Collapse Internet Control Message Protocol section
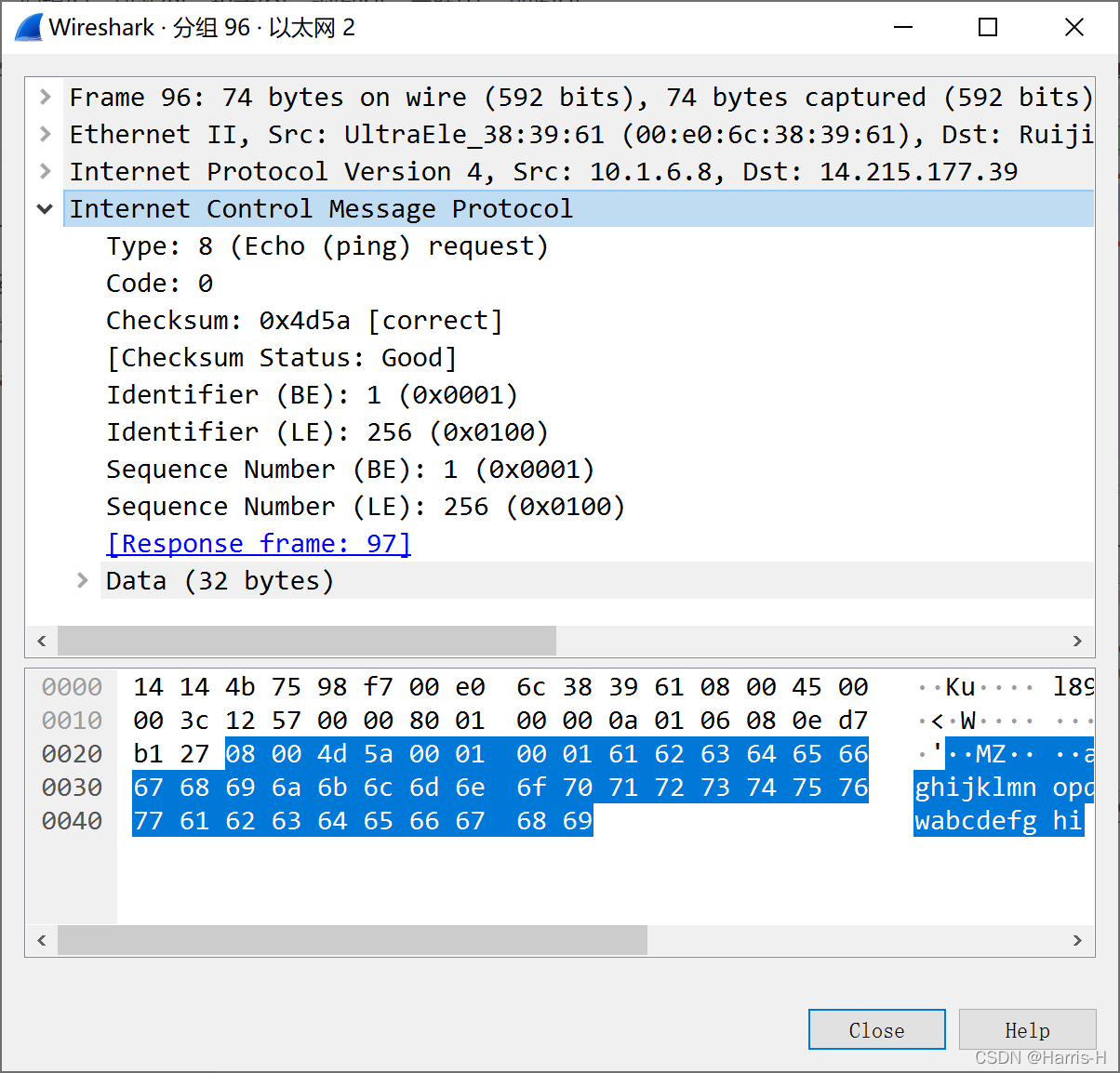This screenshot has height=1073, width=1120. pos(45,209)
